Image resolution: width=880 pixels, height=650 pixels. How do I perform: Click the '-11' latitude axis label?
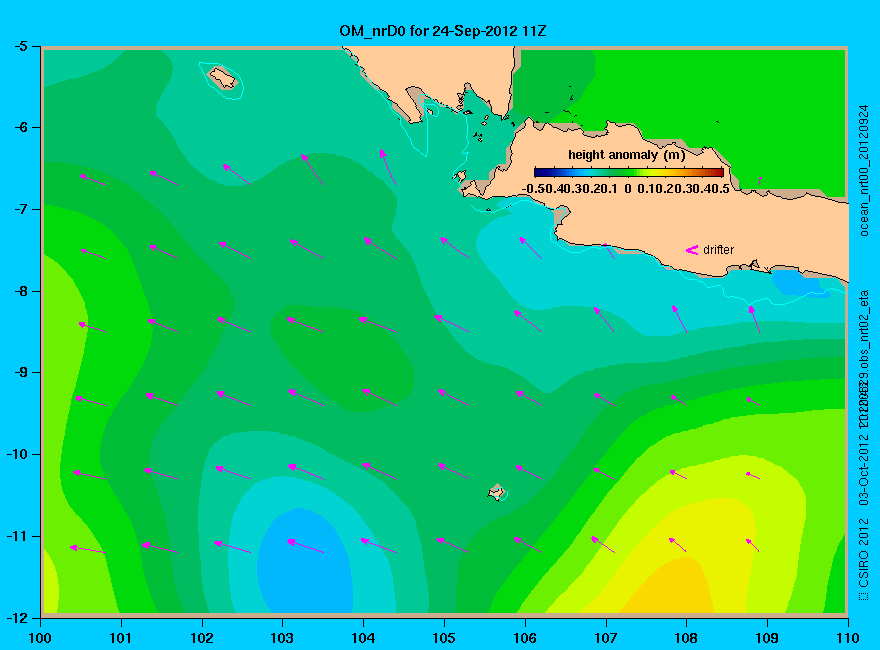[17, 537]
